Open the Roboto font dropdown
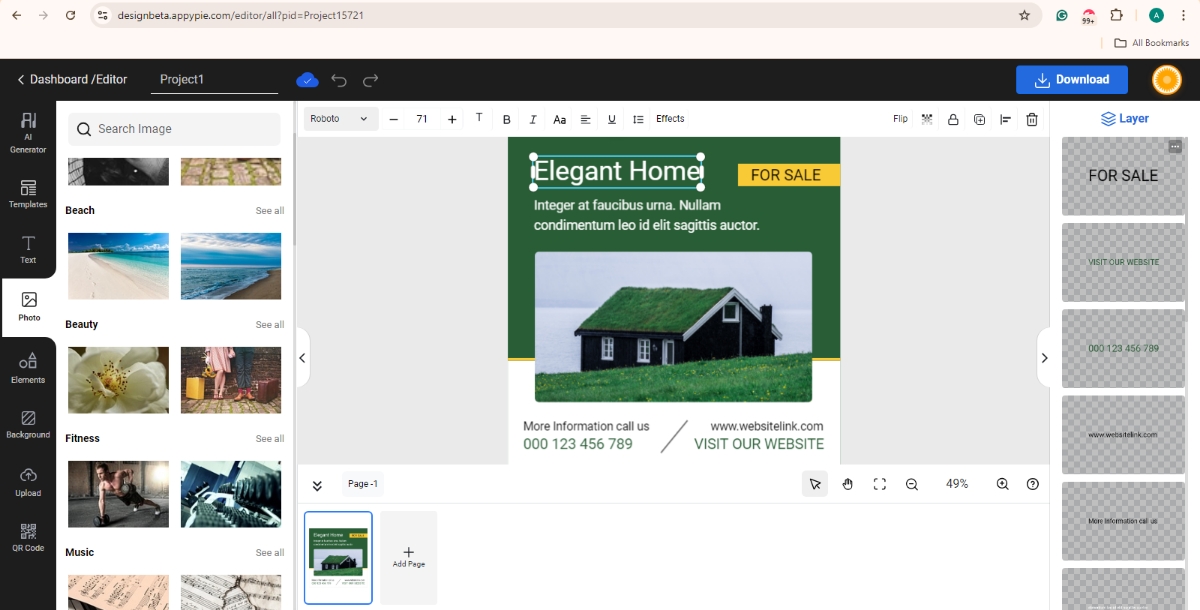The image size is (1200, 610). [340, 119]
